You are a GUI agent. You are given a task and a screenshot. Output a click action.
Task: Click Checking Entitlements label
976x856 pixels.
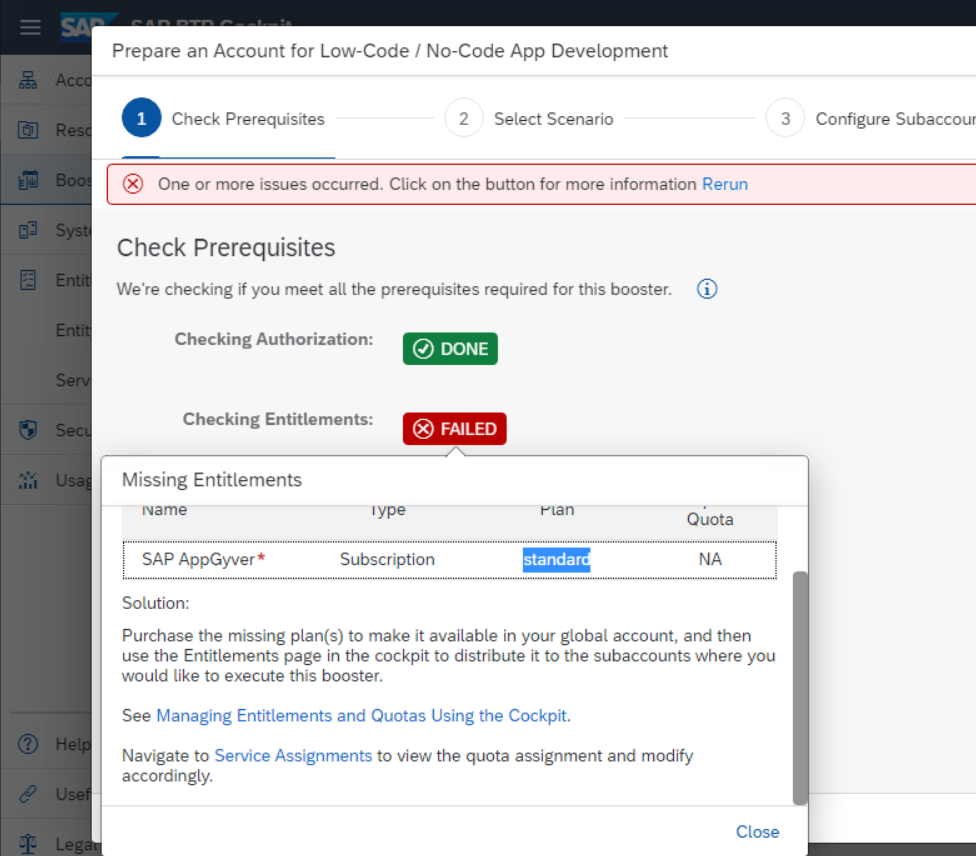(x=278, y=420)
